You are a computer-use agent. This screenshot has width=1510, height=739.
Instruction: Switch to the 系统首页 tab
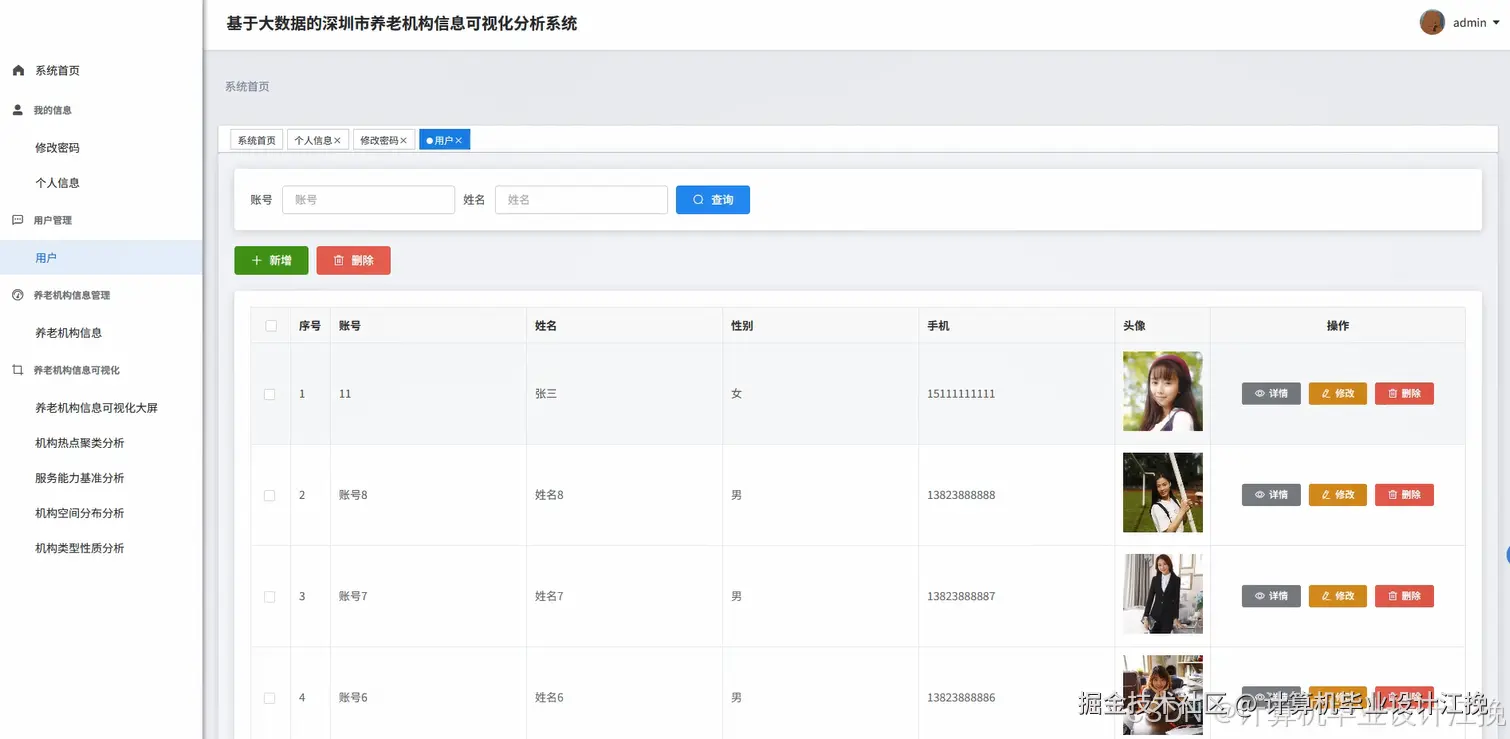(x=257, y=141)
